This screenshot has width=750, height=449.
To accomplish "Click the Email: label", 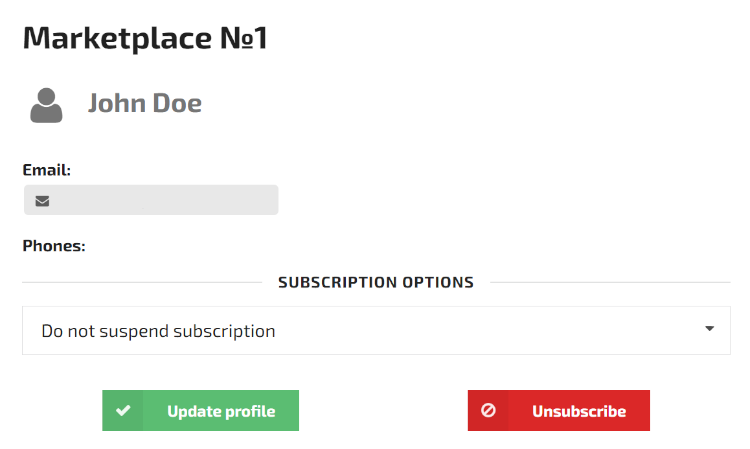I will tap(46, 170).
